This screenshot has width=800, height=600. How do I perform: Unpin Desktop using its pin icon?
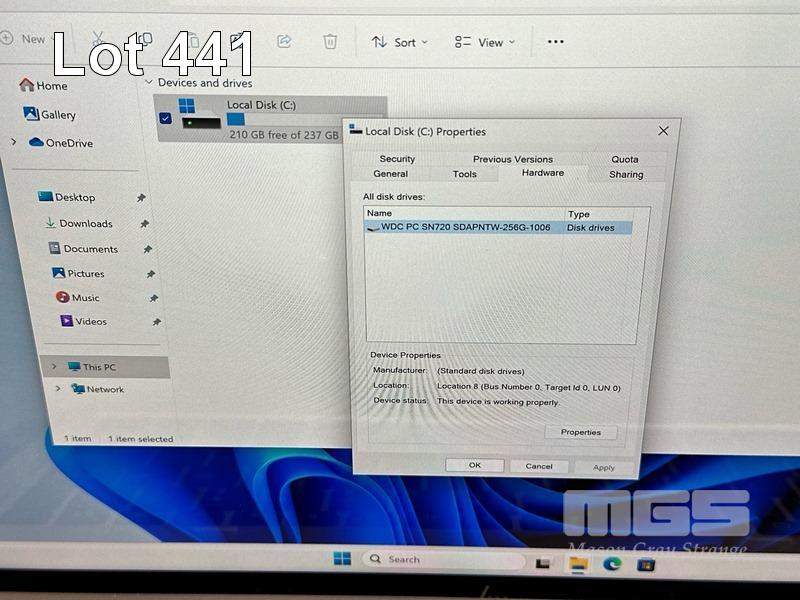pos(141,198)
